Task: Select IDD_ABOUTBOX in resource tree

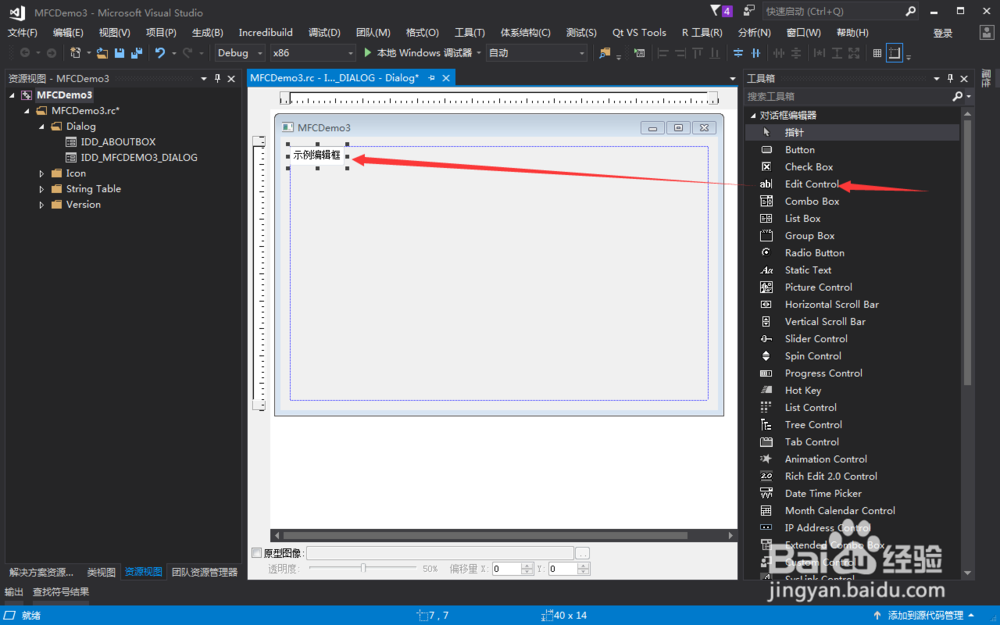Action: point(118,142)
